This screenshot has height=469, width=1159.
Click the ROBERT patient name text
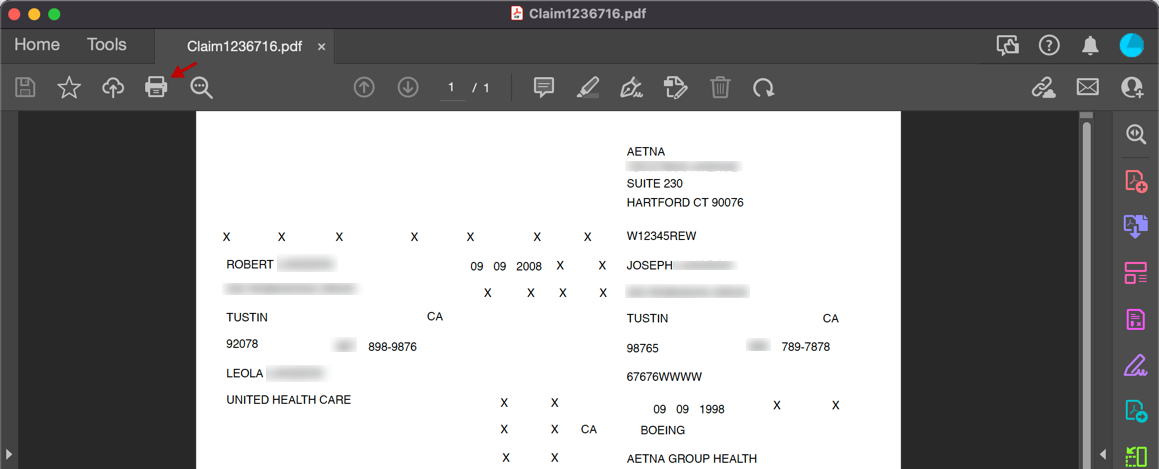(250, 264)
